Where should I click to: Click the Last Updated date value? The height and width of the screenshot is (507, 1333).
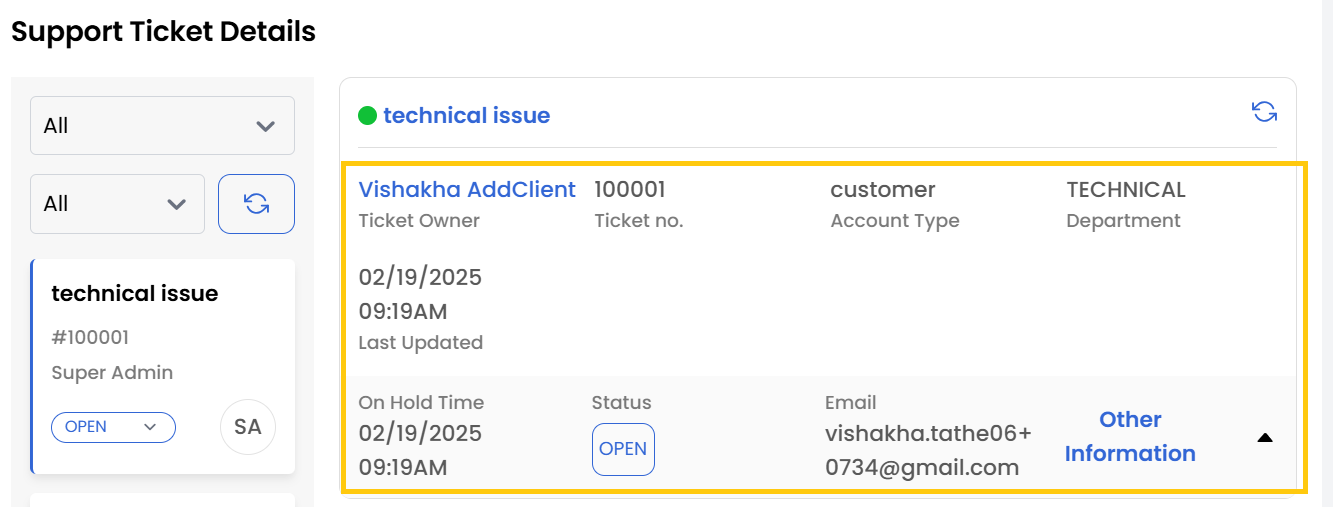[x=420, y=294]
